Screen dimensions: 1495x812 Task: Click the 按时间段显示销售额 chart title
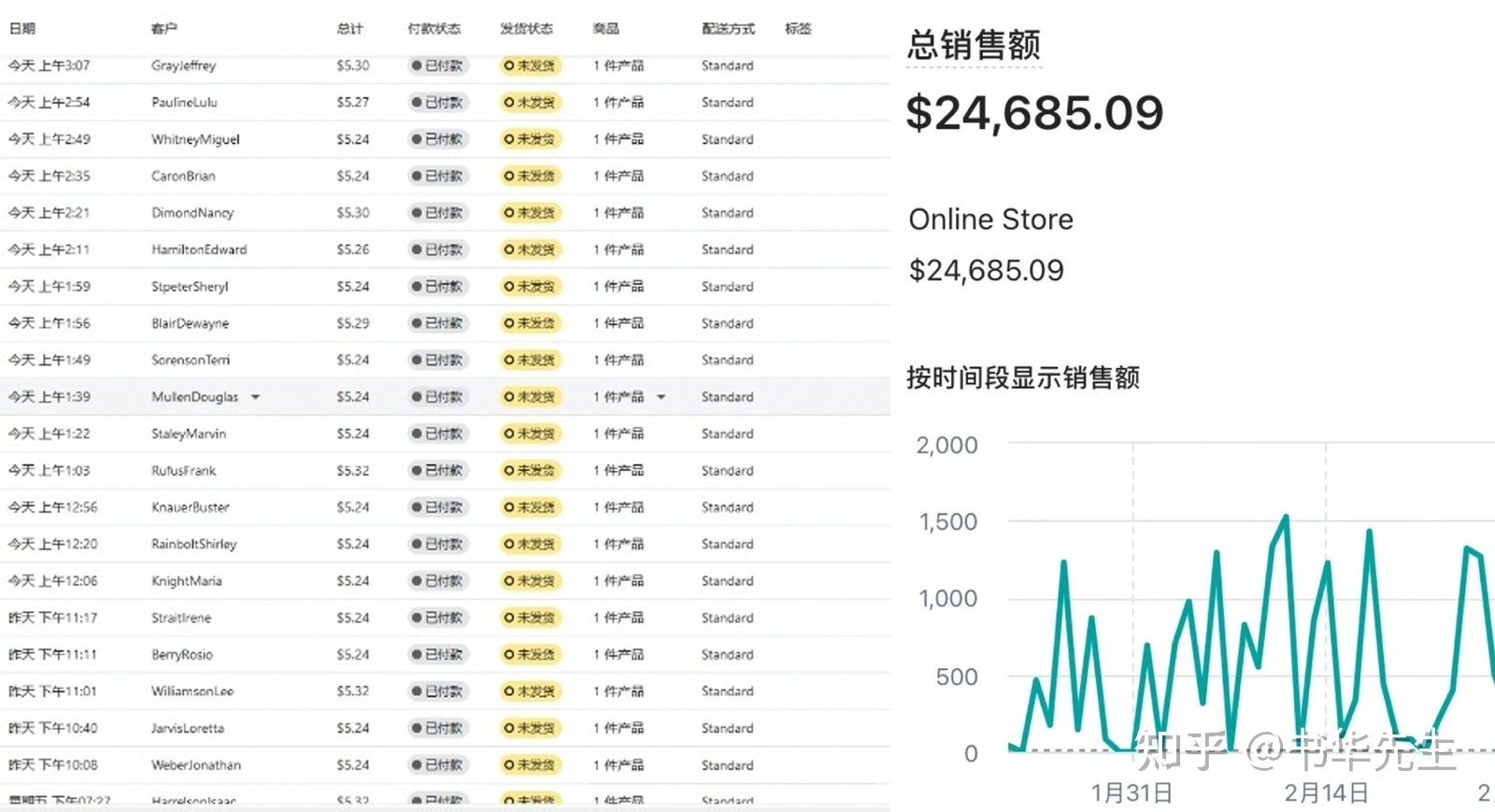click(1022, 378)
